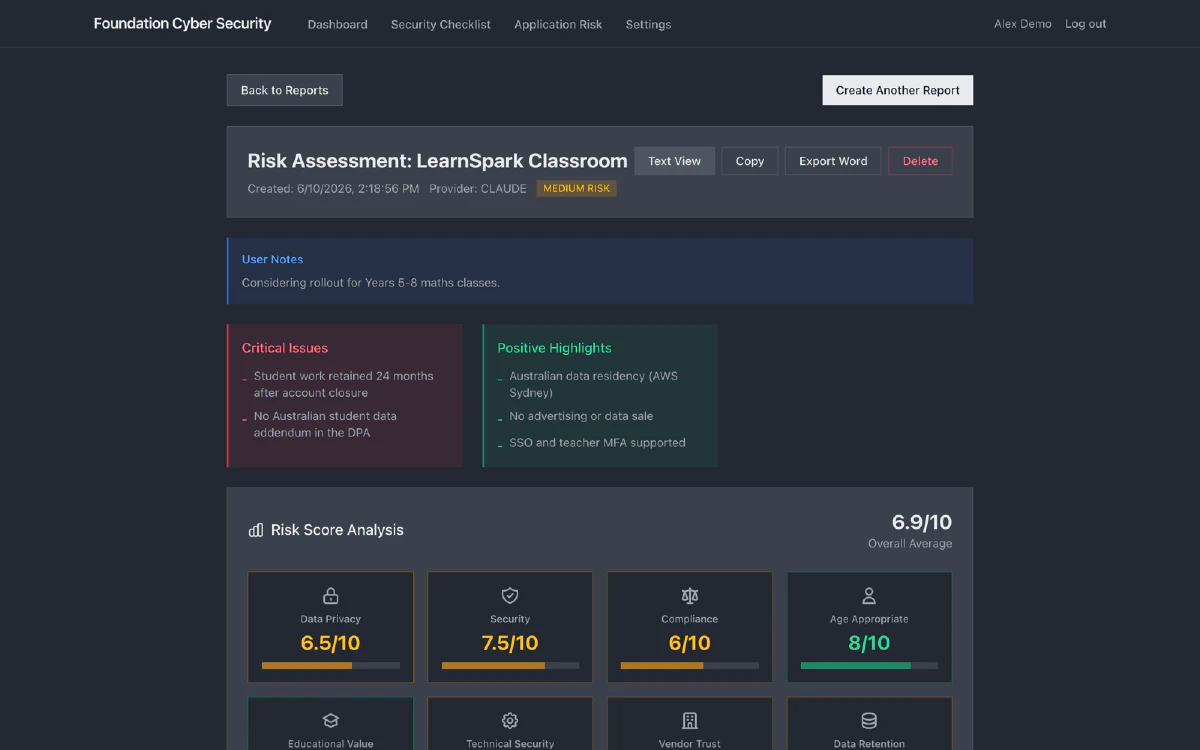This screenshot has height=750, width=1200.
Task: Copy the risk assessment report
Action: click(x=750, y=161)
